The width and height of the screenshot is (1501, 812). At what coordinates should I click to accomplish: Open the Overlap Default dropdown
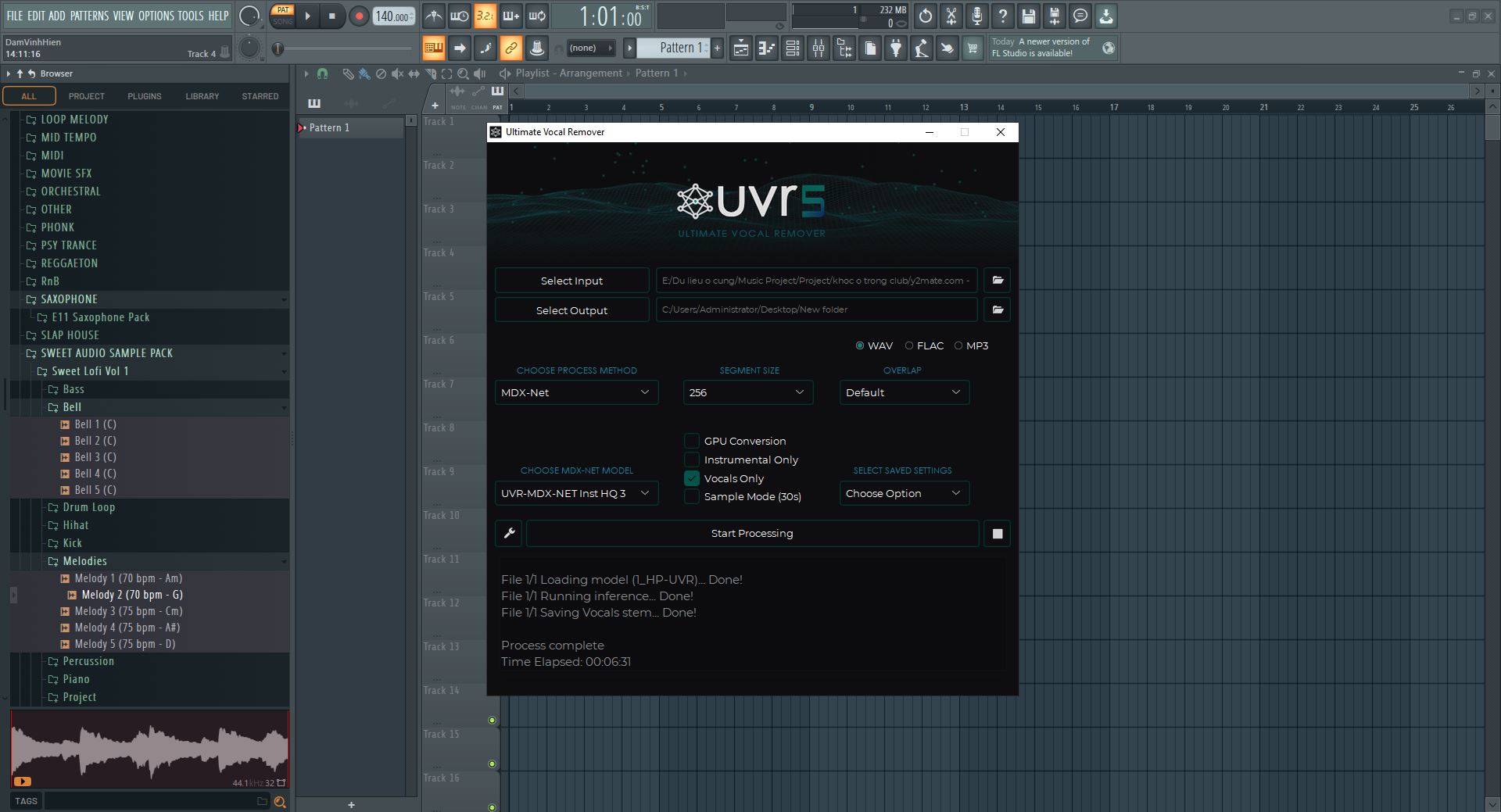[x=905, y=392]
